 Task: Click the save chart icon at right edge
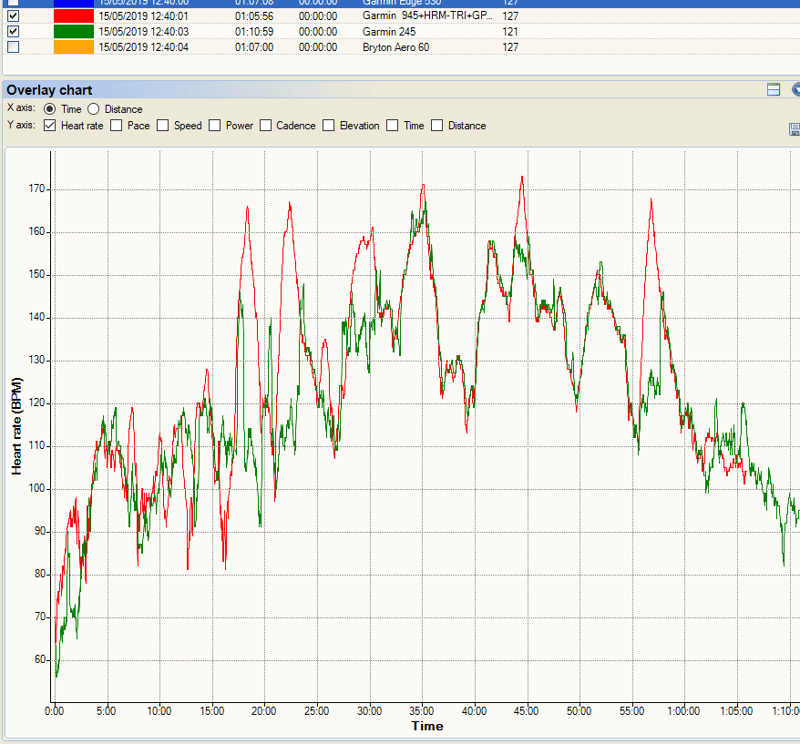[x=794, y=129]
